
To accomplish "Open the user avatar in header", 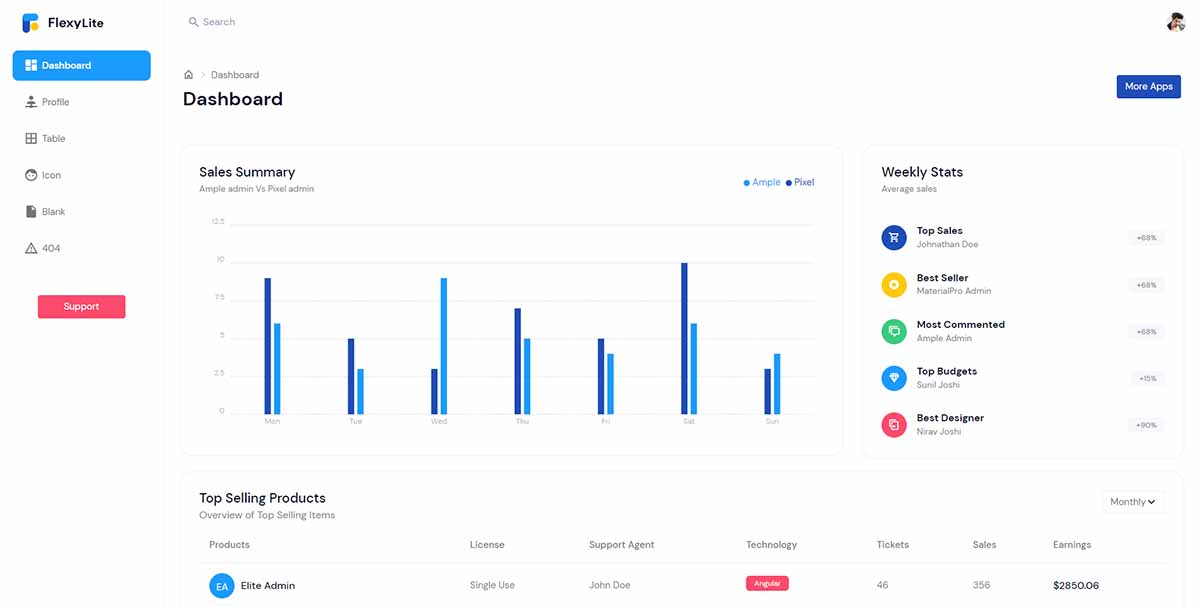I will pos(1175,22).
